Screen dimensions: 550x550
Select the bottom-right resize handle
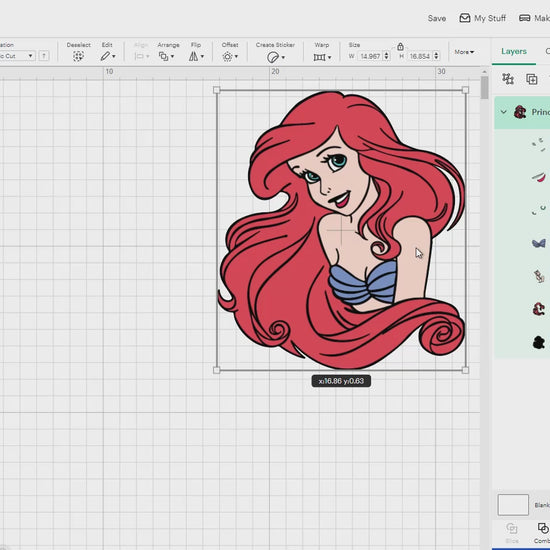(x=465, y=370)
